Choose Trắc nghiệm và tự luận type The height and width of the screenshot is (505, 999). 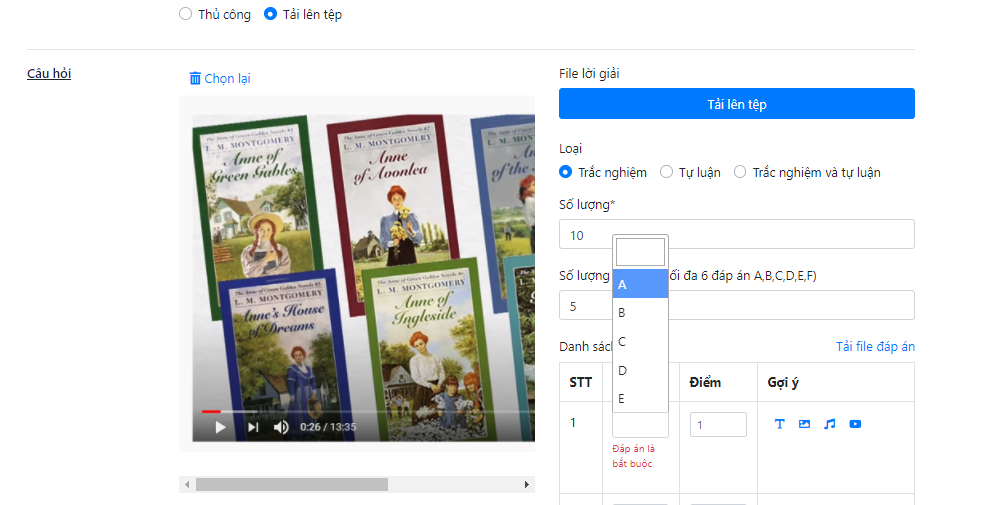(x=740, y=172)
